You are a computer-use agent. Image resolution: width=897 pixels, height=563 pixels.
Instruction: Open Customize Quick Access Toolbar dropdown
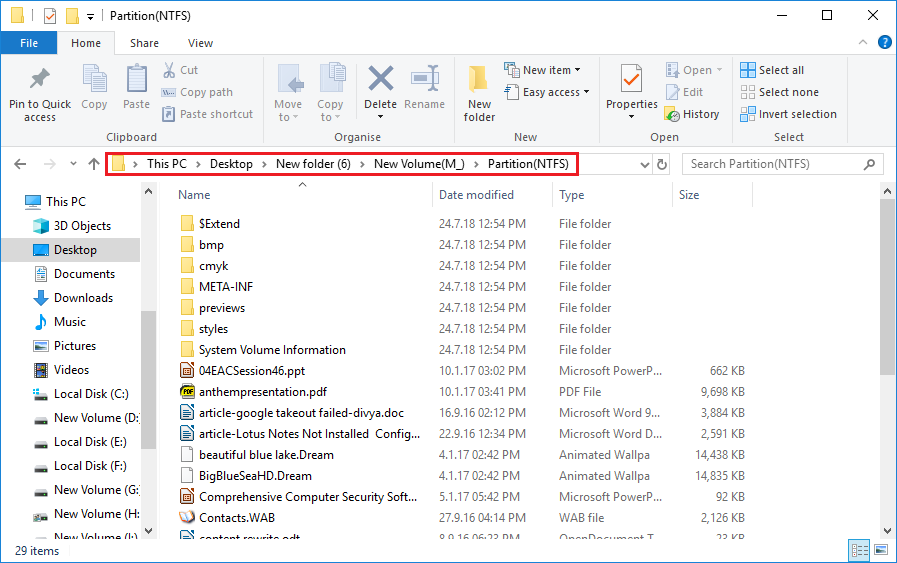pyautogui.click(x=90, y=17)
